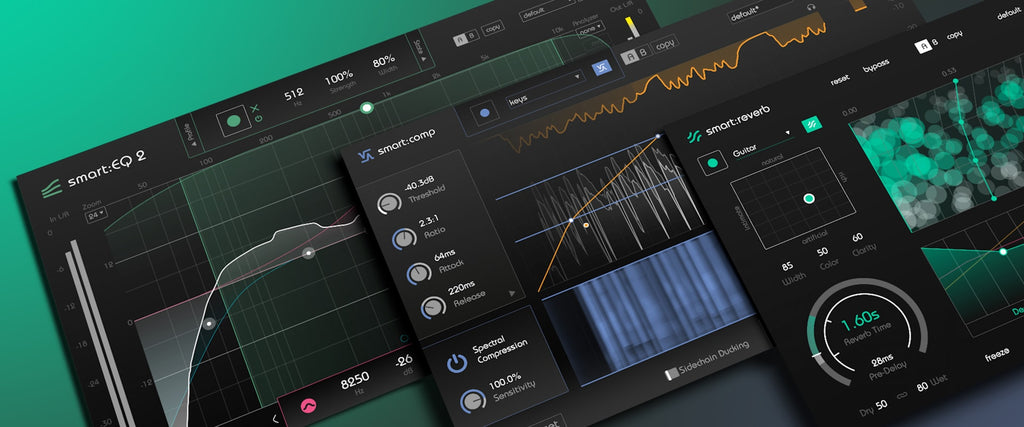
Task: Click the blue record circle in smart:comp
Action: click(485, 113)
